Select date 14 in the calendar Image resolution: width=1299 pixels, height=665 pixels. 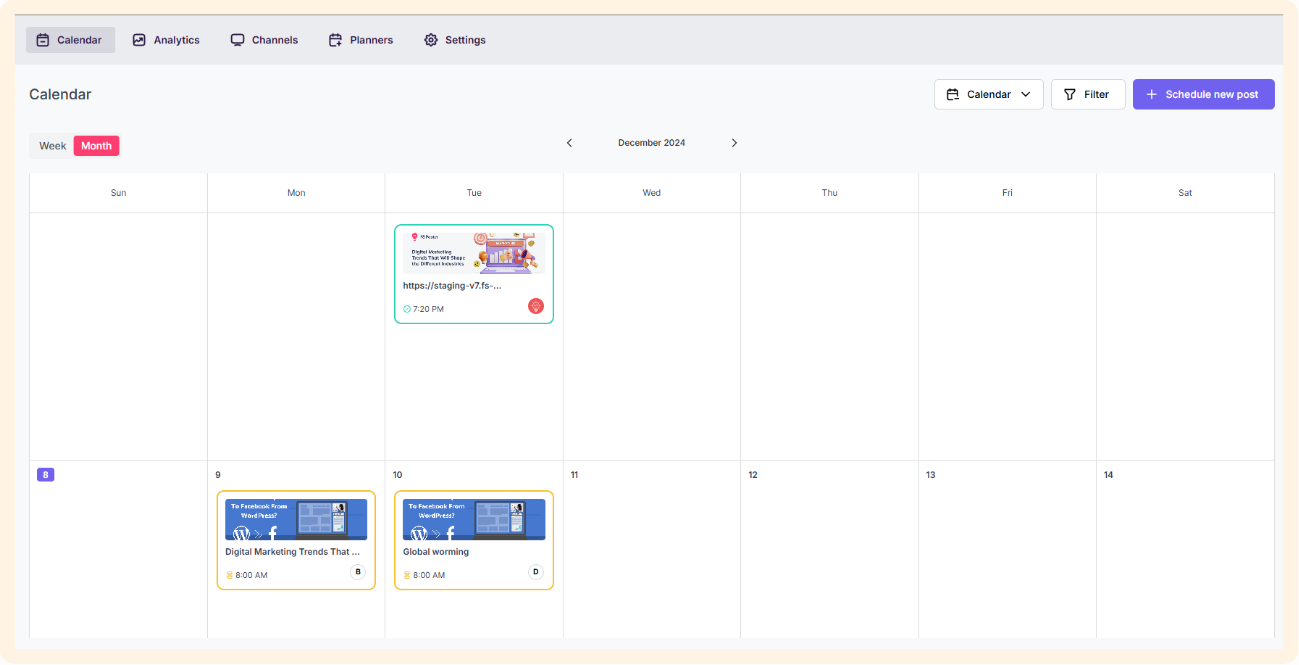[x=1108, y=475]
